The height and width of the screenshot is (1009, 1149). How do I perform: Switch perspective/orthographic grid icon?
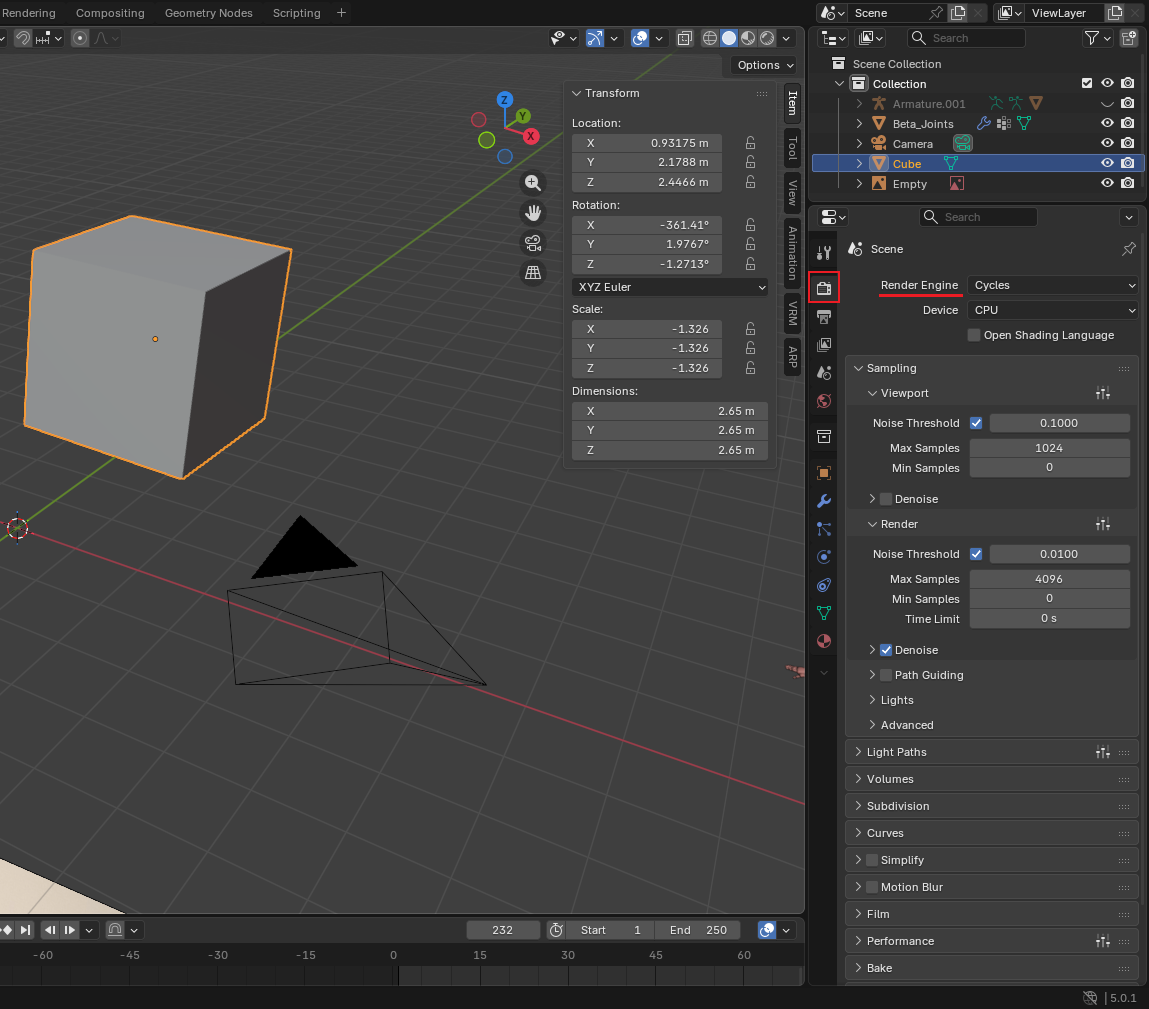tap(533, 273)
